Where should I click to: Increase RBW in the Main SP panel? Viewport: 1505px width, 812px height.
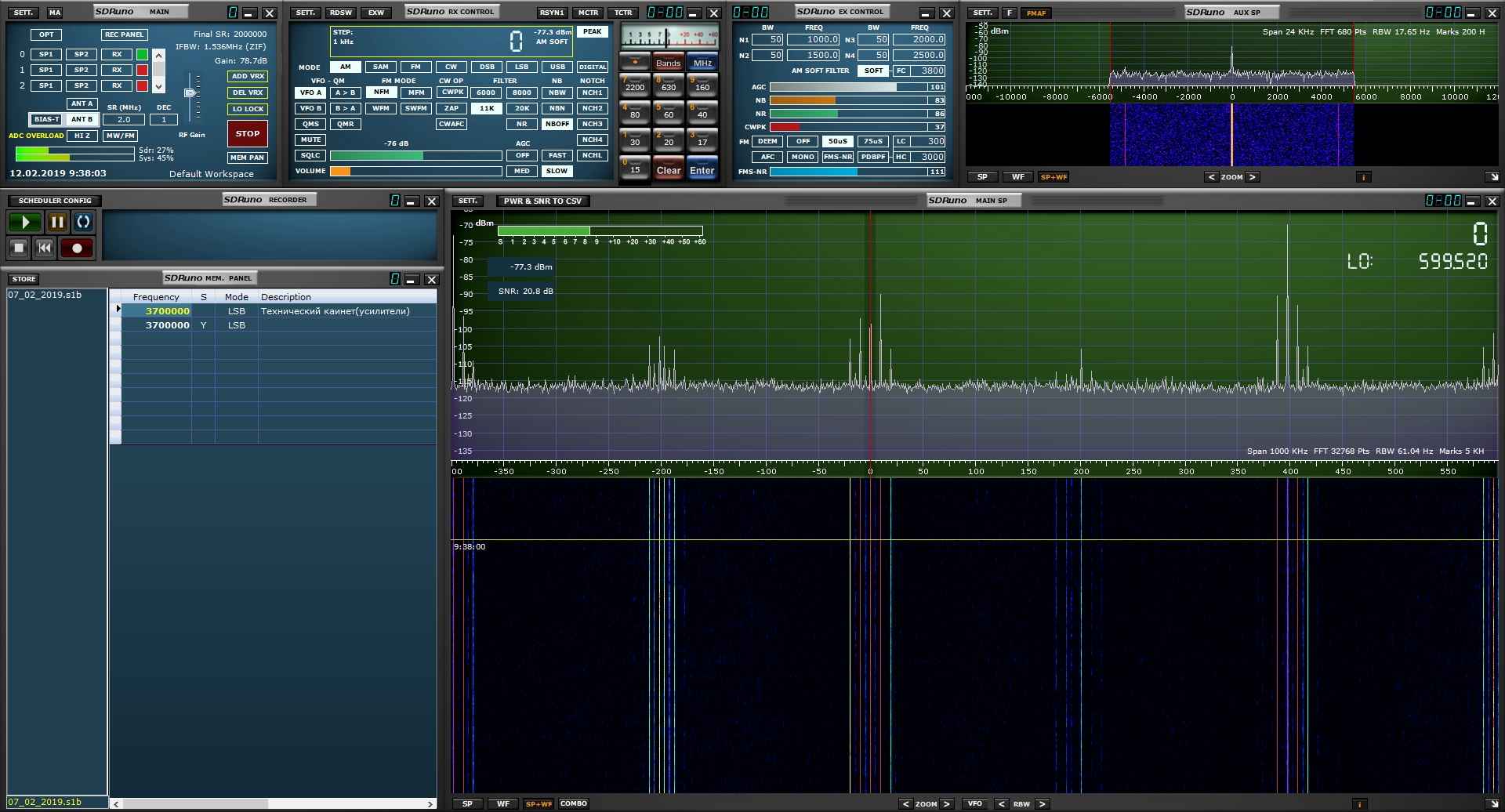point(1042,803)
